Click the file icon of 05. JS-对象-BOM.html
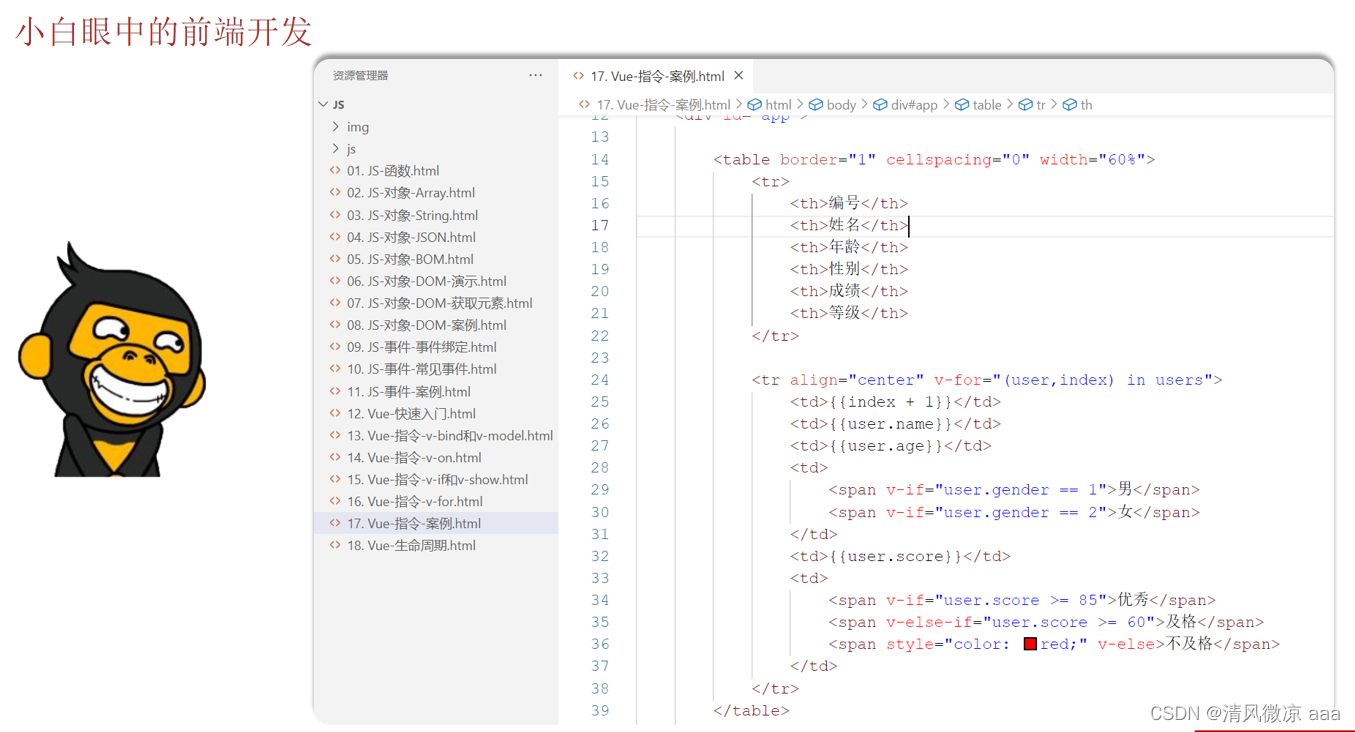This screenshot has height=732, width=1355. 335,259
